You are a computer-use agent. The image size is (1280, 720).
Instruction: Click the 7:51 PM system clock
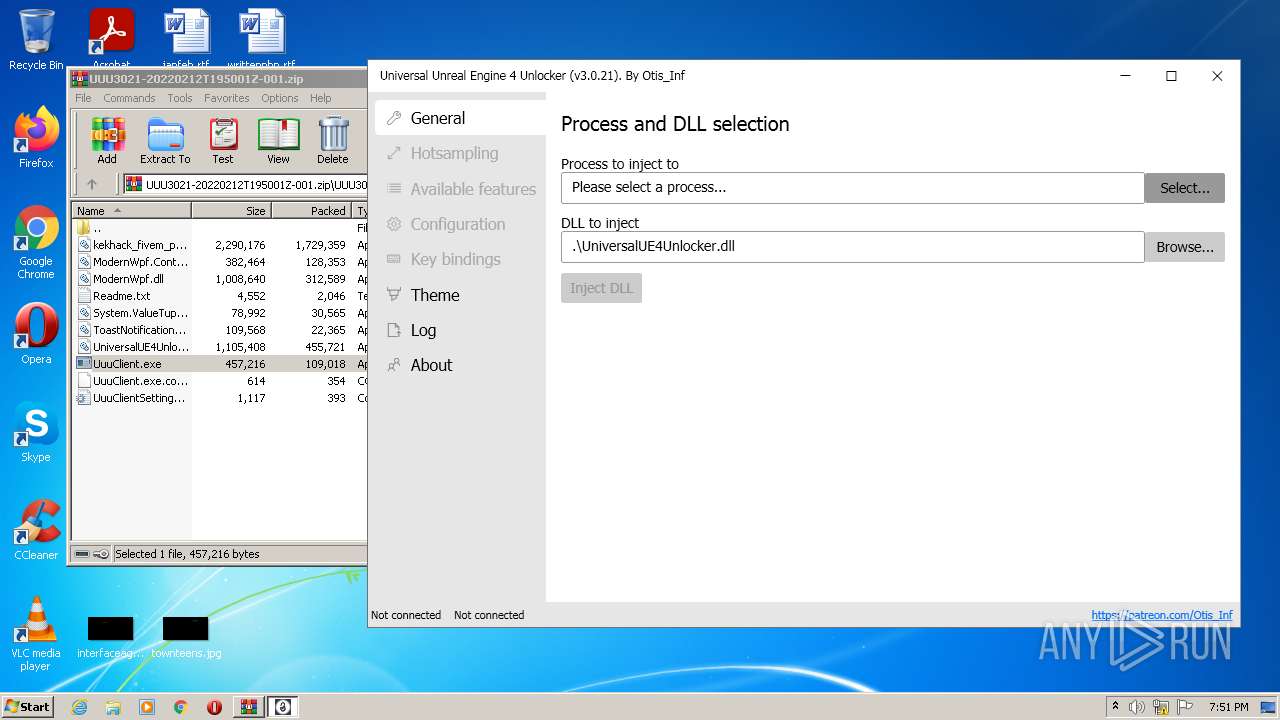1228,707
